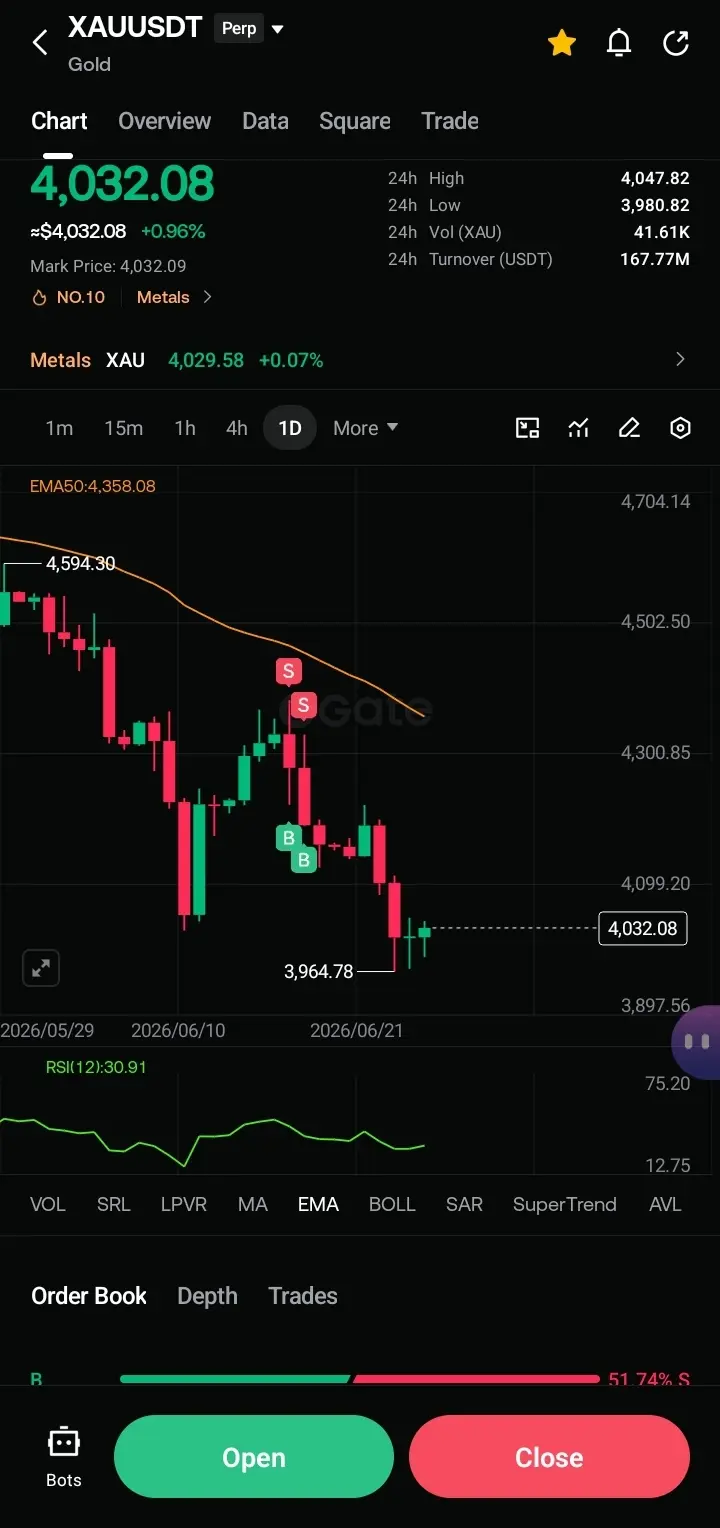Expand the XAUUSDT Perp pair dropdown
The image size is (720, 1528).
278,29
